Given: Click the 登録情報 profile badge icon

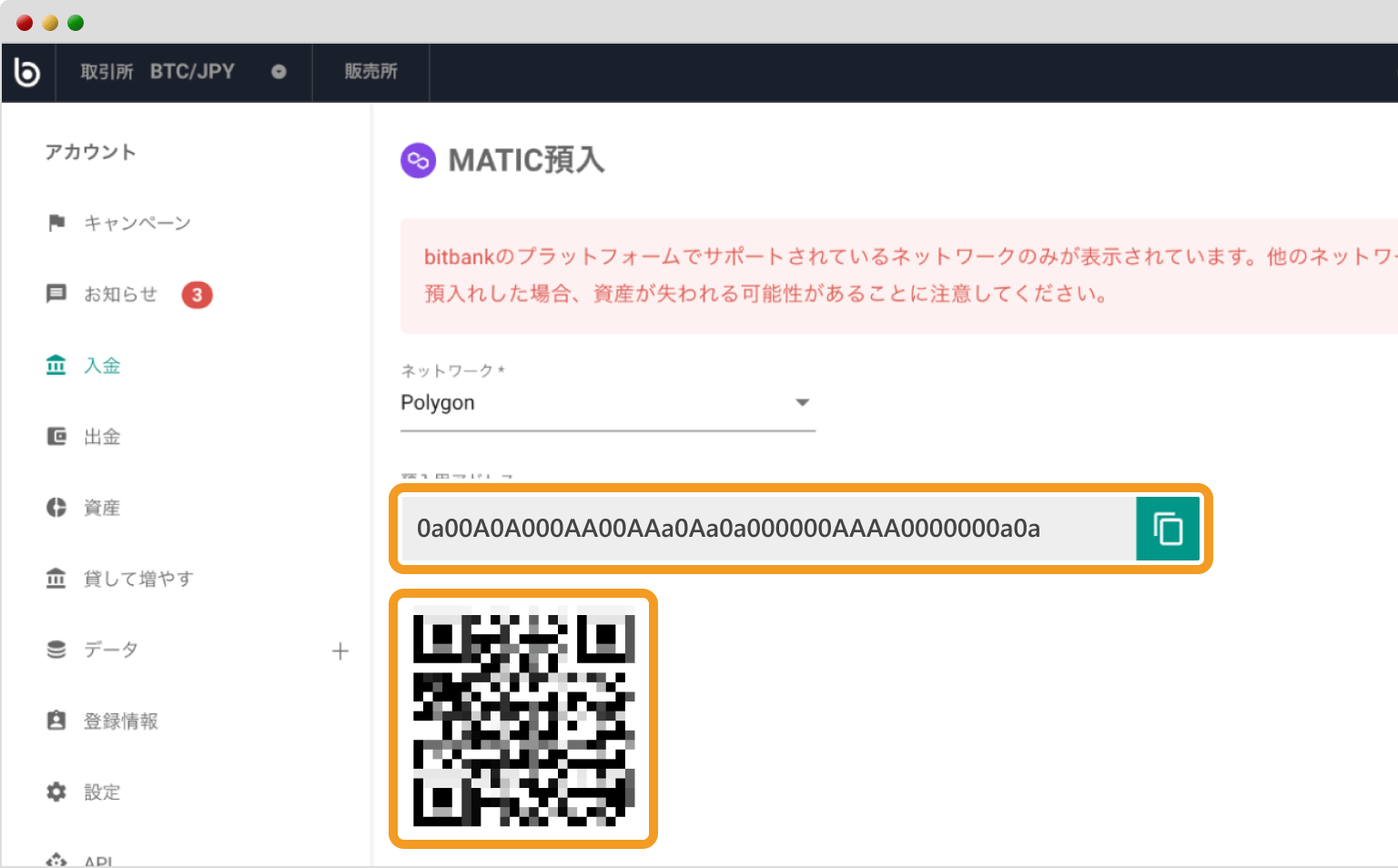Looking at the screenshot, I should (x=56, y=721).
